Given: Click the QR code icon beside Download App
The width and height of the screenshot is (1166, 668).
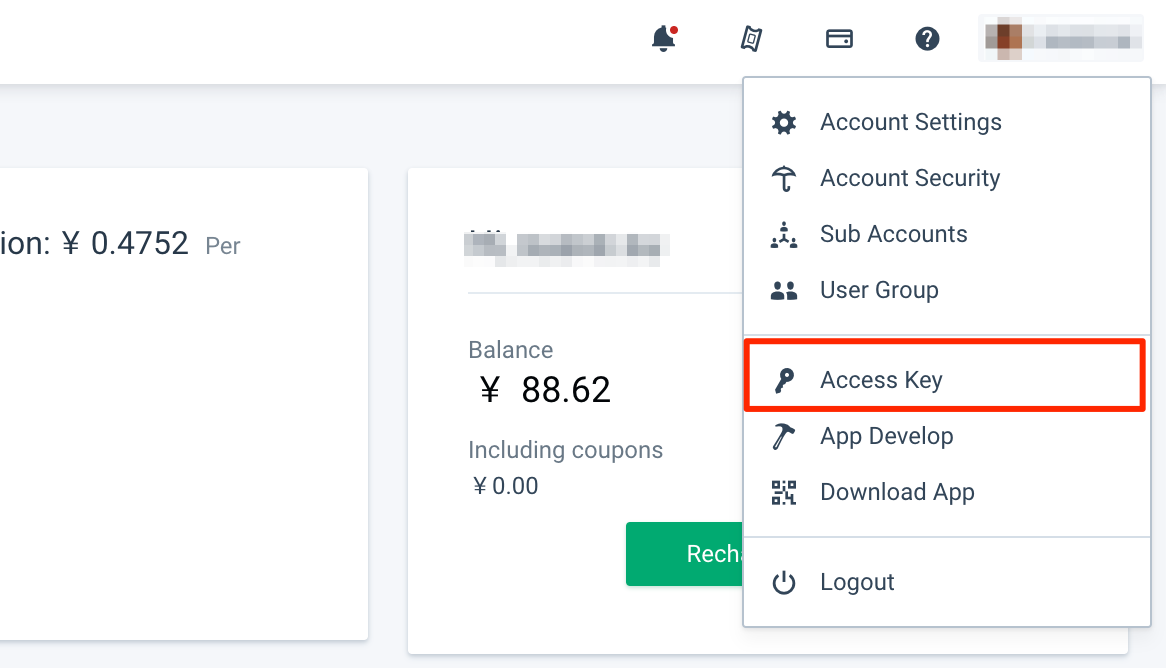Looking at the screenshot, I should (784, 491).
